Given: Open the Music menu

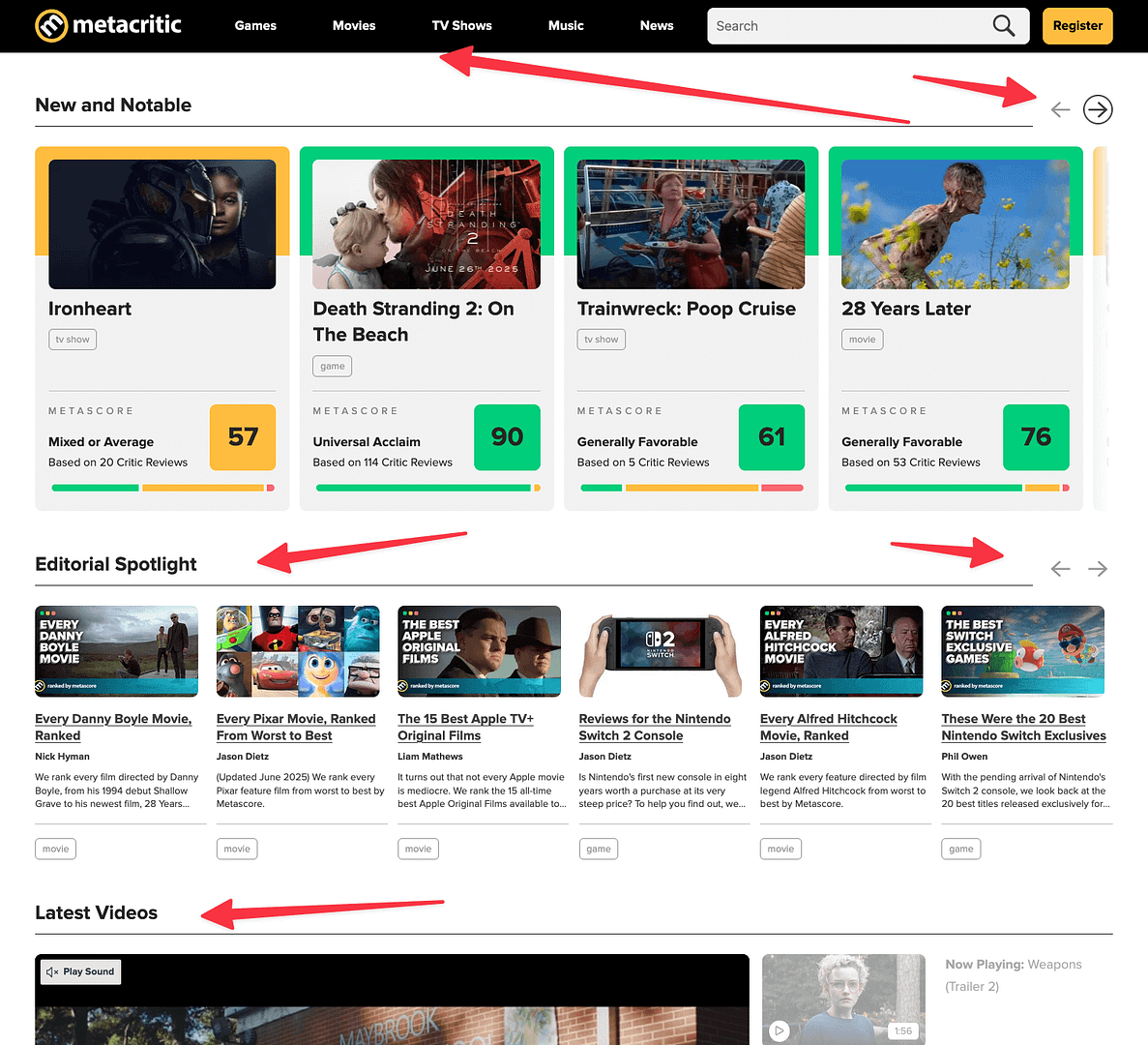Looking at the screenshot, I should [x=566, y=25].
